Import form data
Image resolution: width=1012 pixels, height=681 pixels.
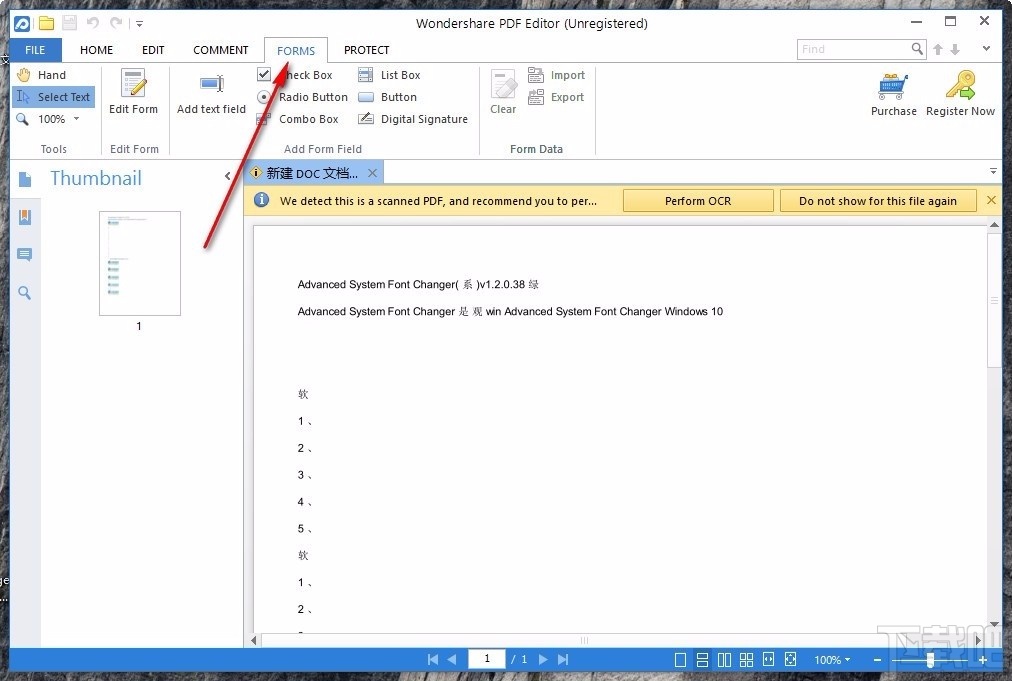point(556,75)
